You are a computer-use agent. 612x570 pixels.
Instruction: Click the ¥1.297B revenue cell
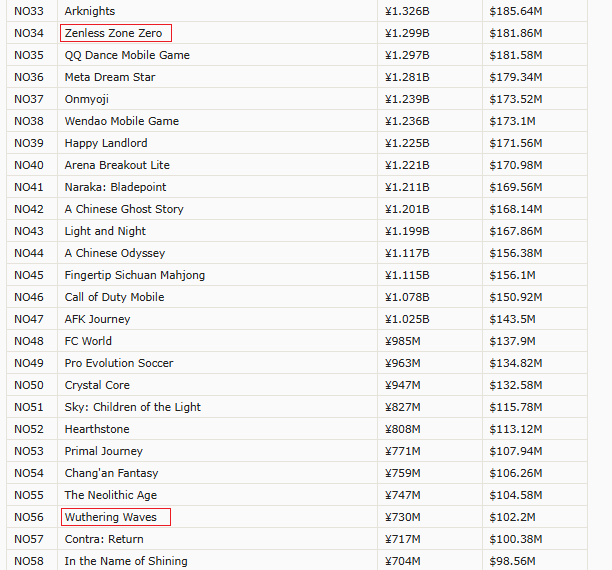[407, 55]
